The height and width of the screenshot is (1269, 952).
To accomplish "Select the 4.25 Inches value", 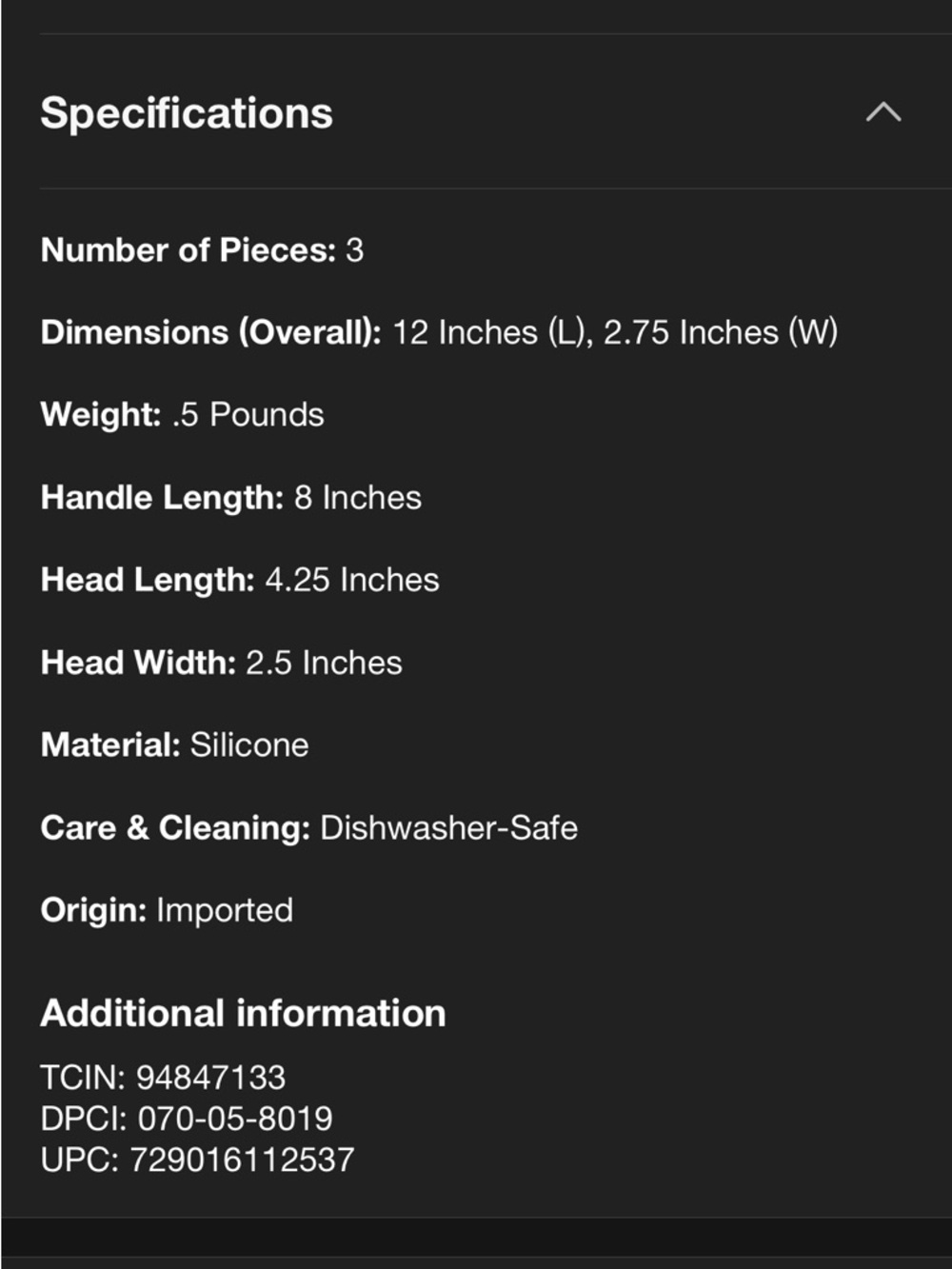I will click(352, 580).
